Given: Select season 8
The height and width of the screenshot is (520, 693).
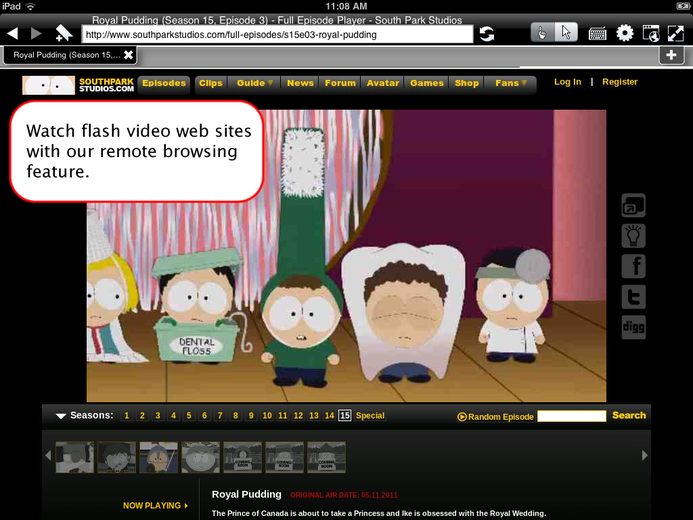Looking at the screenshot, I should (236, 416).
